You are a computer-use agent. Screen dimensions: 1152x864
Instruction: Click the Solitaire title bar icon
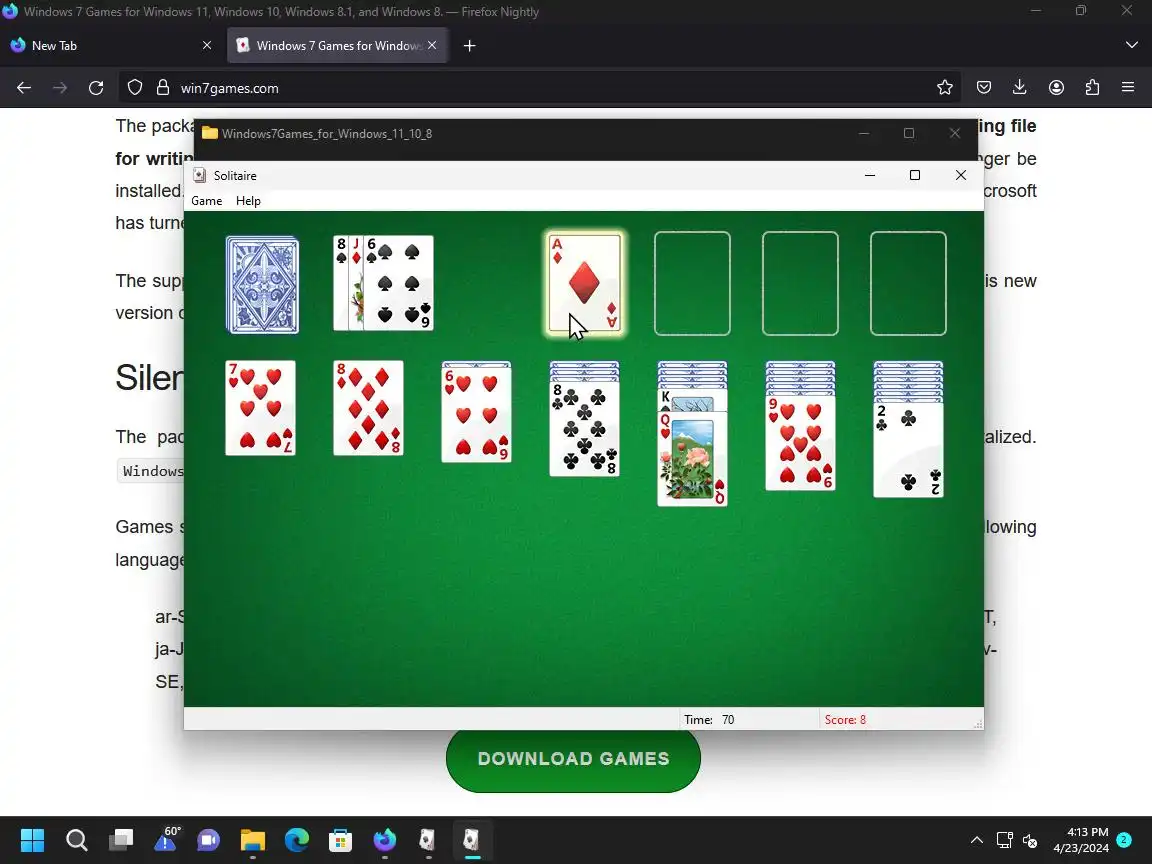(x=199, y=175)
